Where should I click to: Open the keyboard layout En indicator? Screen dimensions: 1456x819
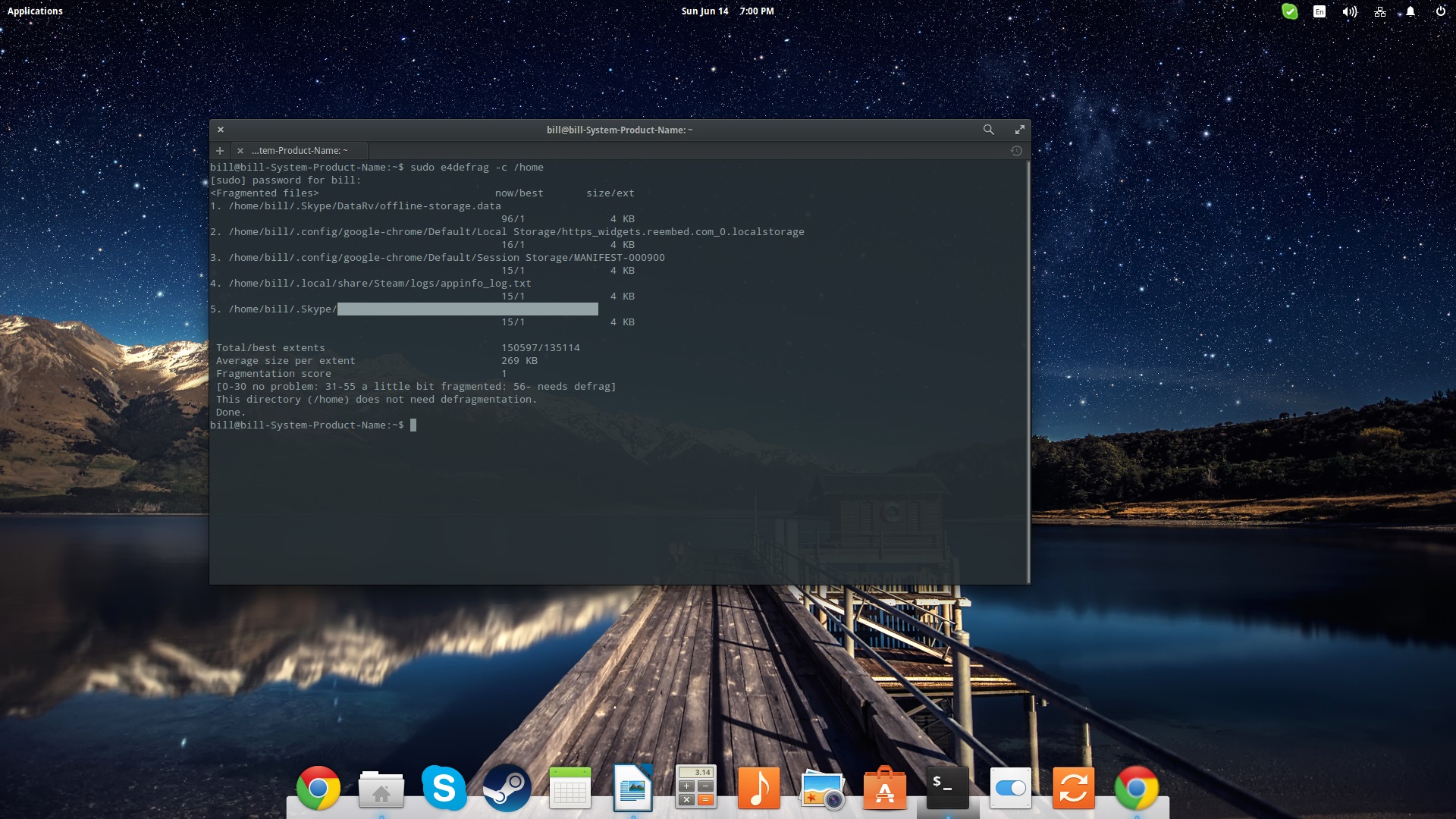[1319, 11]
